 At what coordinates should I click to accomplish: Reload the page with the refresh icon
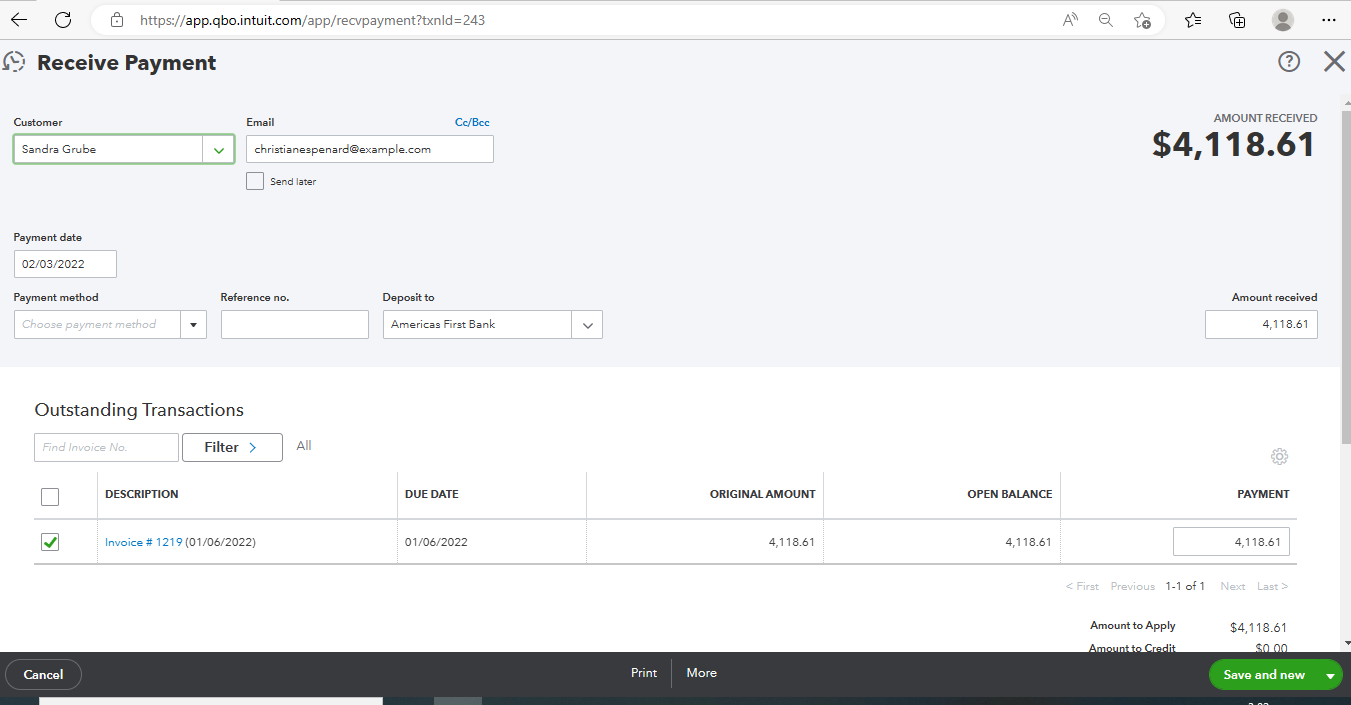click(x=62, y=19)
